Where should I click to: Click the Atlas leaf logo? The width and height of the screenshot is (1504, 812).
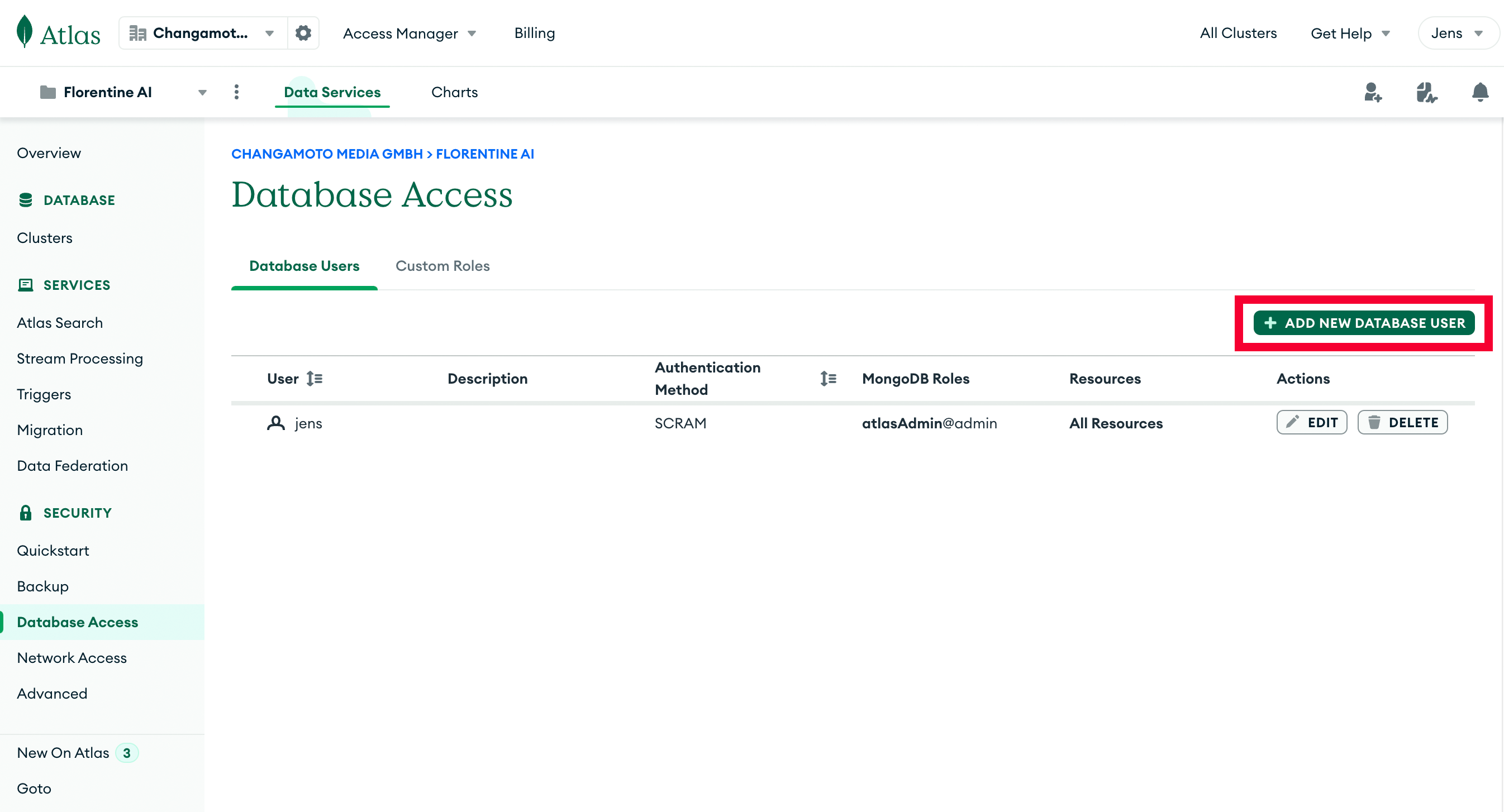[25, 32]
